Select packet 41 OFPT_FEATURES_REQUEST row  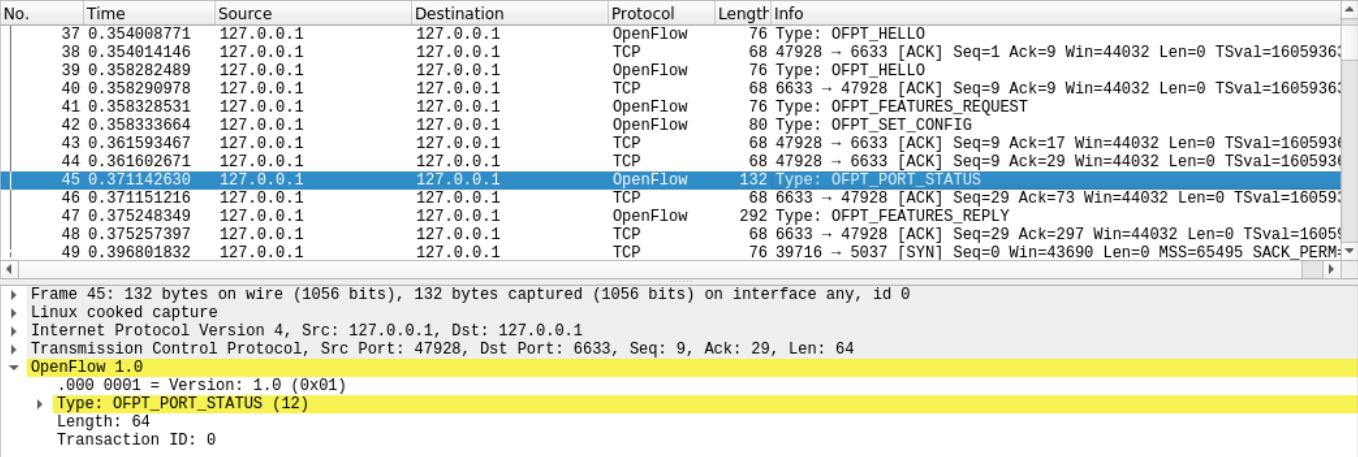600,107
